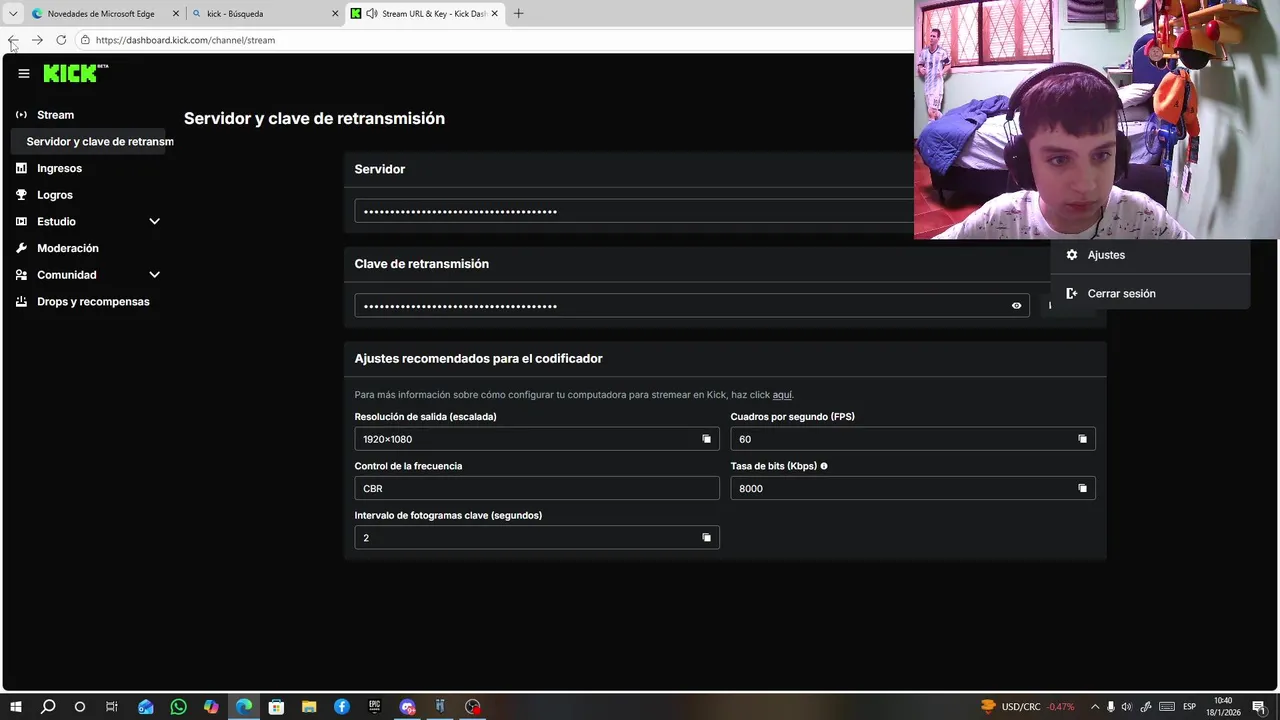1280x720 pixels.
Task: Open Copilot from the taskbar
Action: [x=211, y=707]
